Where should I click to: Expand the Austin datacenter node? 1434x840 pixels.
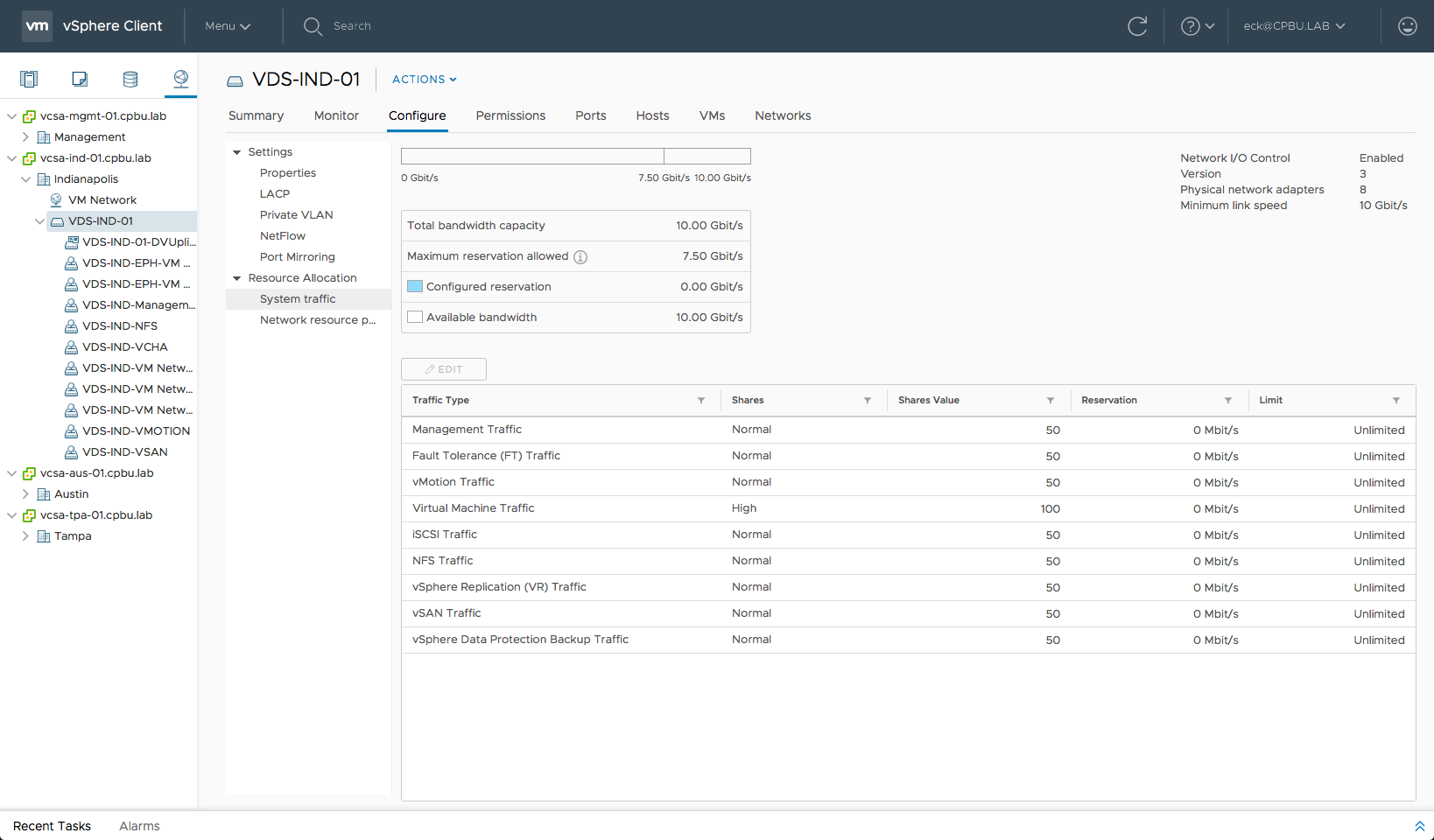point(25,494)
